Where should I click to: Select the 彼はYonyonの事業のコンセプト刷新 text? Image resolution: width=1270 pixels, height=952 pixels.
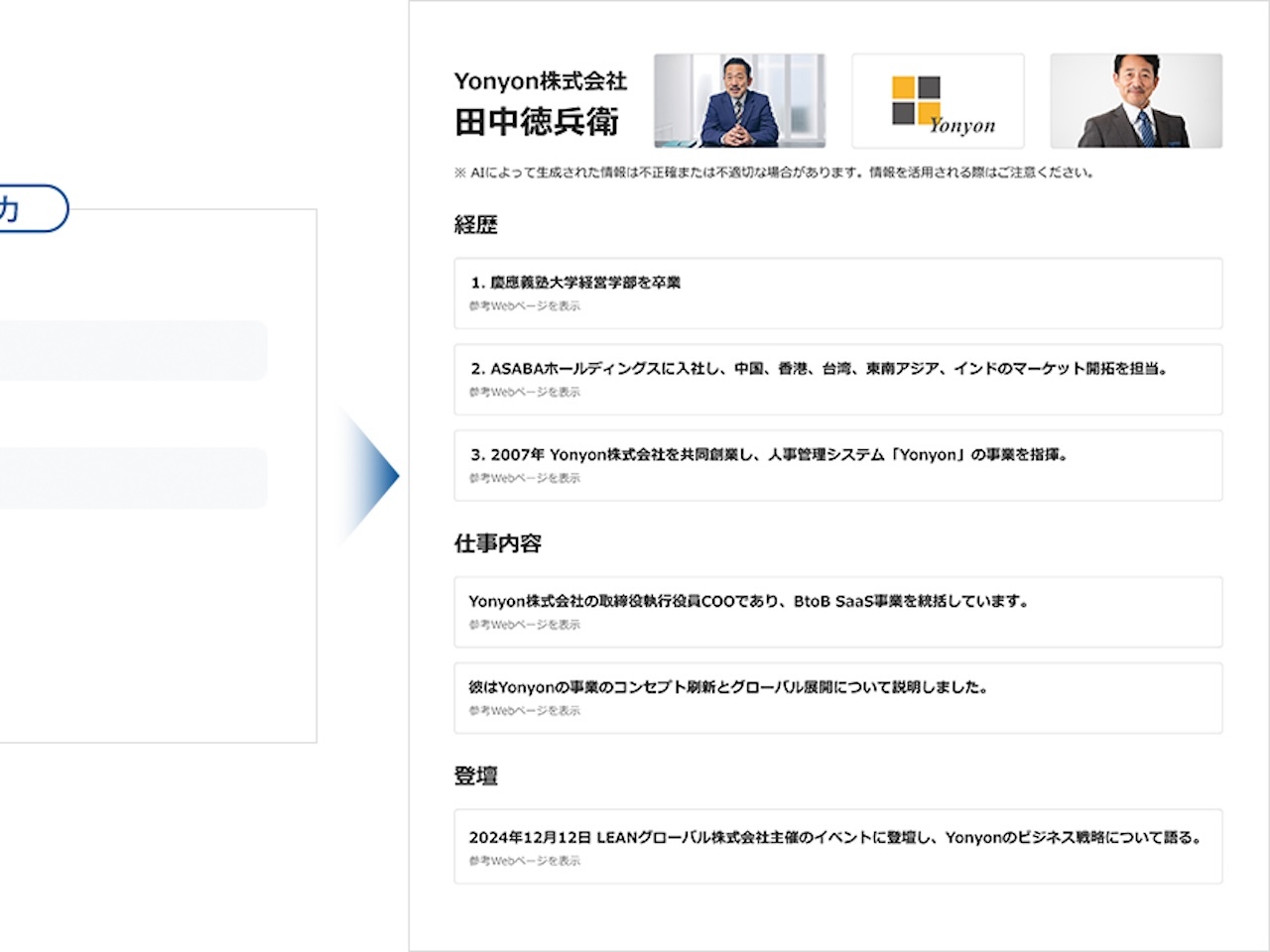pyautogui.click(x=729, y=687)
